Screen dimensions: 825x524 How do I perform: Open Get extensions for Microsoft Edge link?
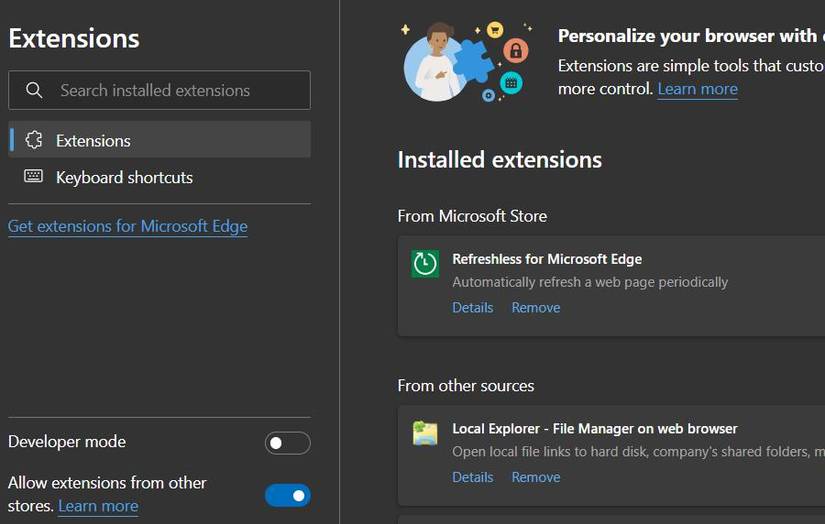pos(128,226)
